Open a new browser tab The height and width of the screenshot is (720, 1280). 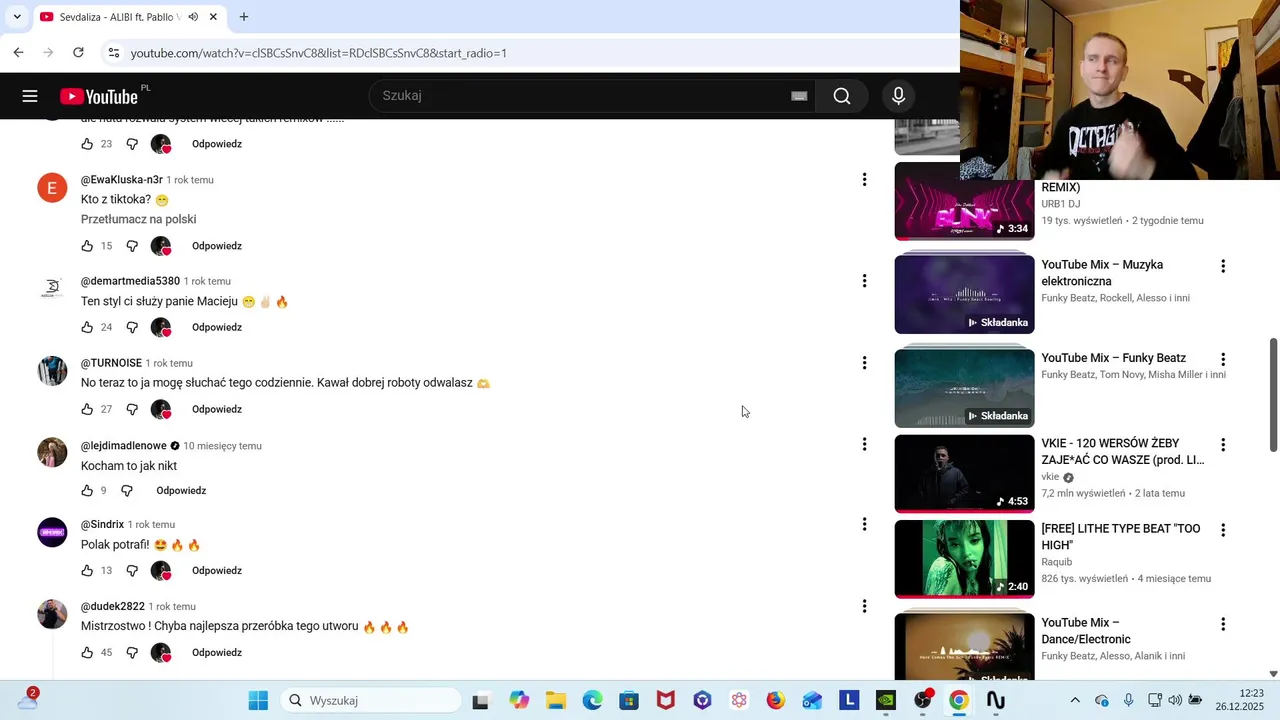[244, 17]
